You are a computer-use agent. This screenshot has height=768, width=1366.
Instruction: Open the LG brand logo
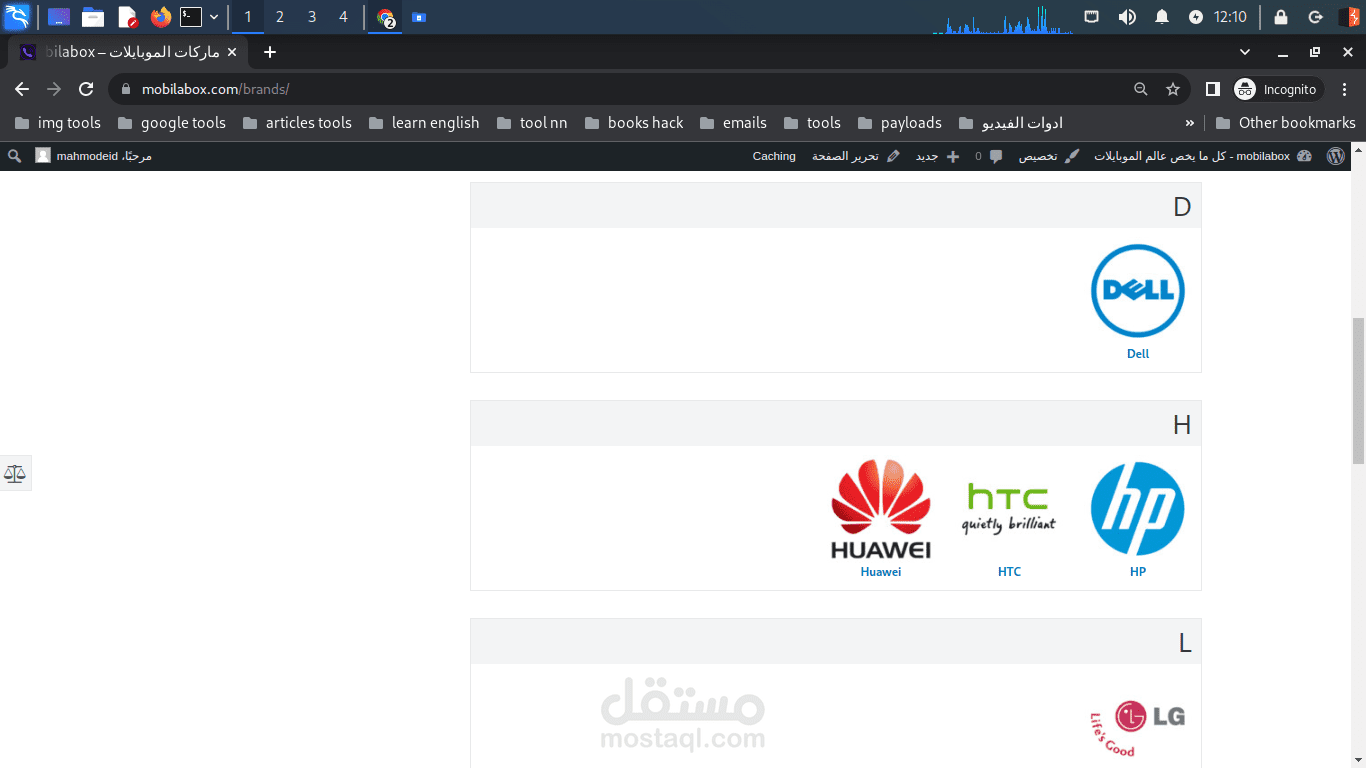(x=1138, y=728)
